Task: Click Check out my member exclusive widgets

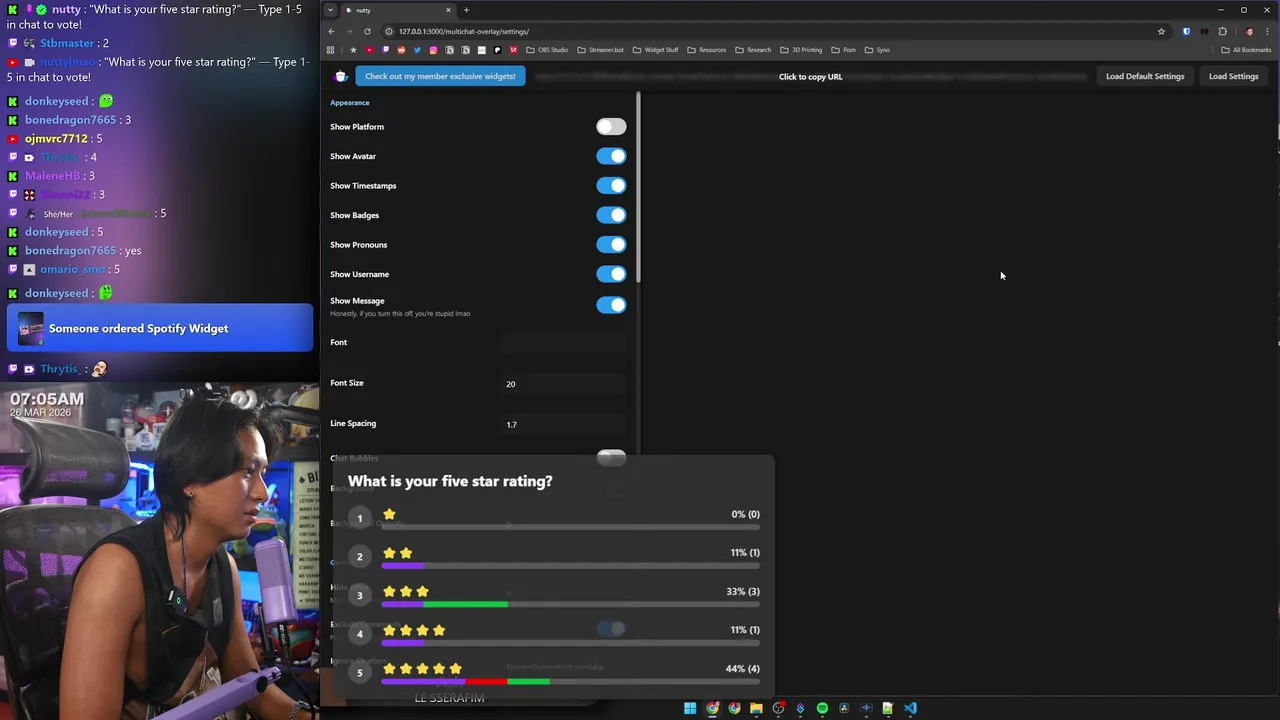Action: (440, 76)
